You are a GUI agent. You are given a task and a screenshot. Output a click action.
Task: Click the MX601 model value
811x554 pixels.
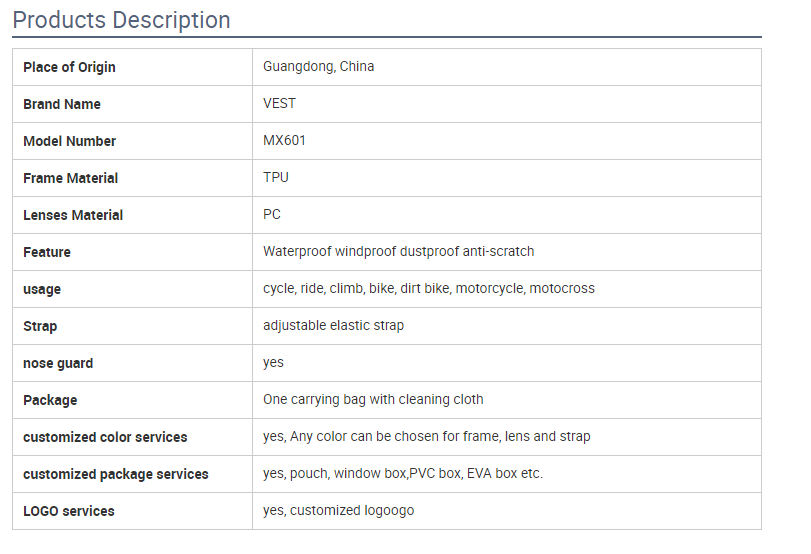(284, 141)
